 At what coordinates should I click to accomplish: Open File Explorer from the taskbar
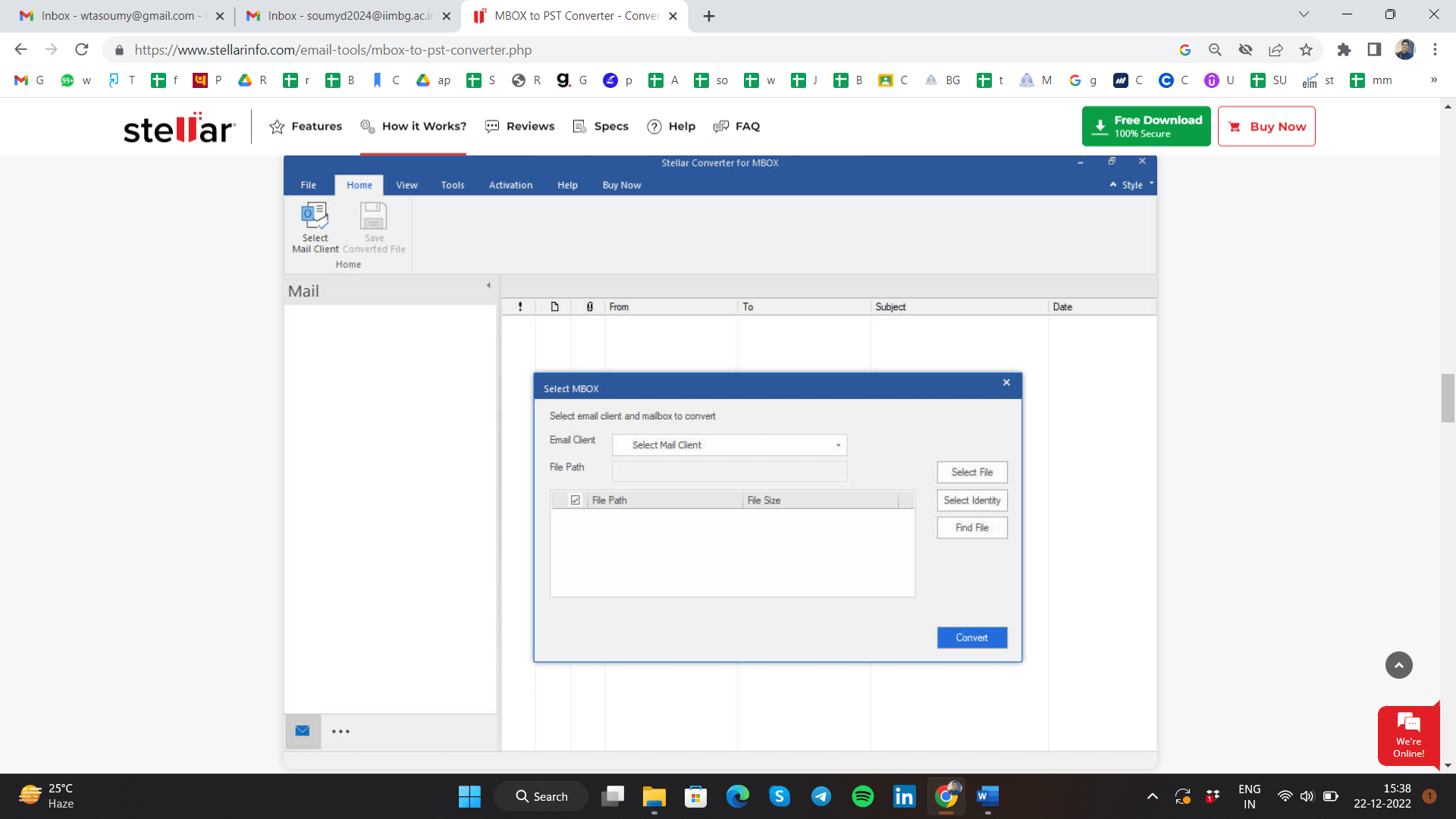[654, 796]
